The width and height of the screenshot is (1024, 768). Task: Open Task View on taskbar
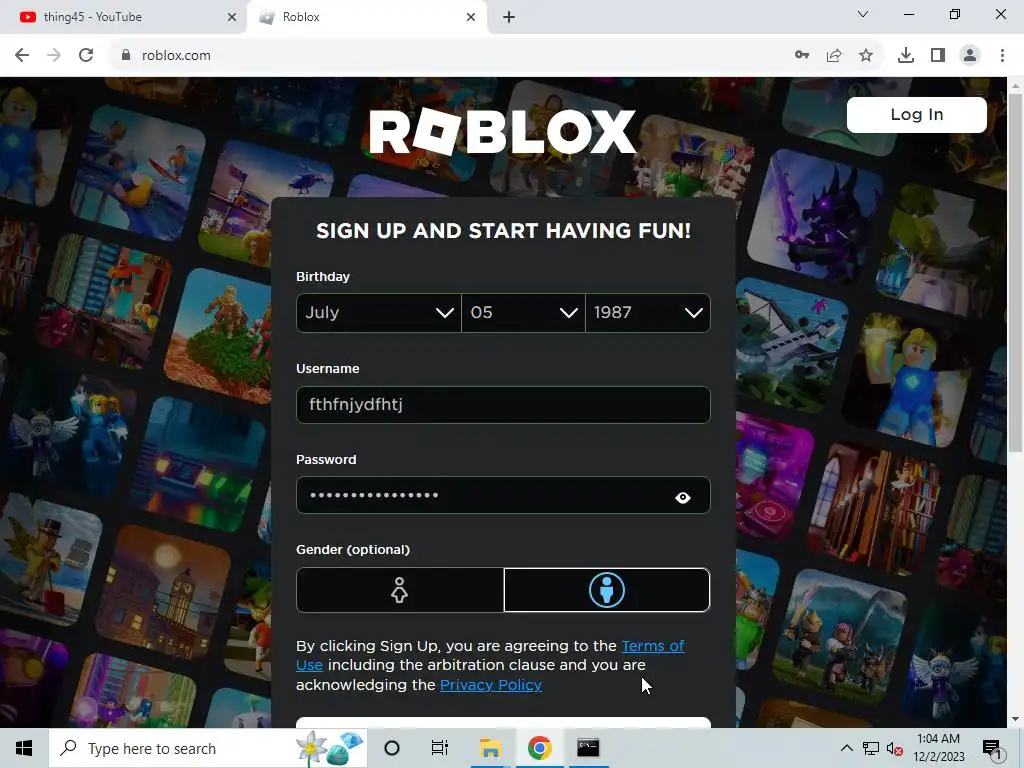click(x=440, y=748)
